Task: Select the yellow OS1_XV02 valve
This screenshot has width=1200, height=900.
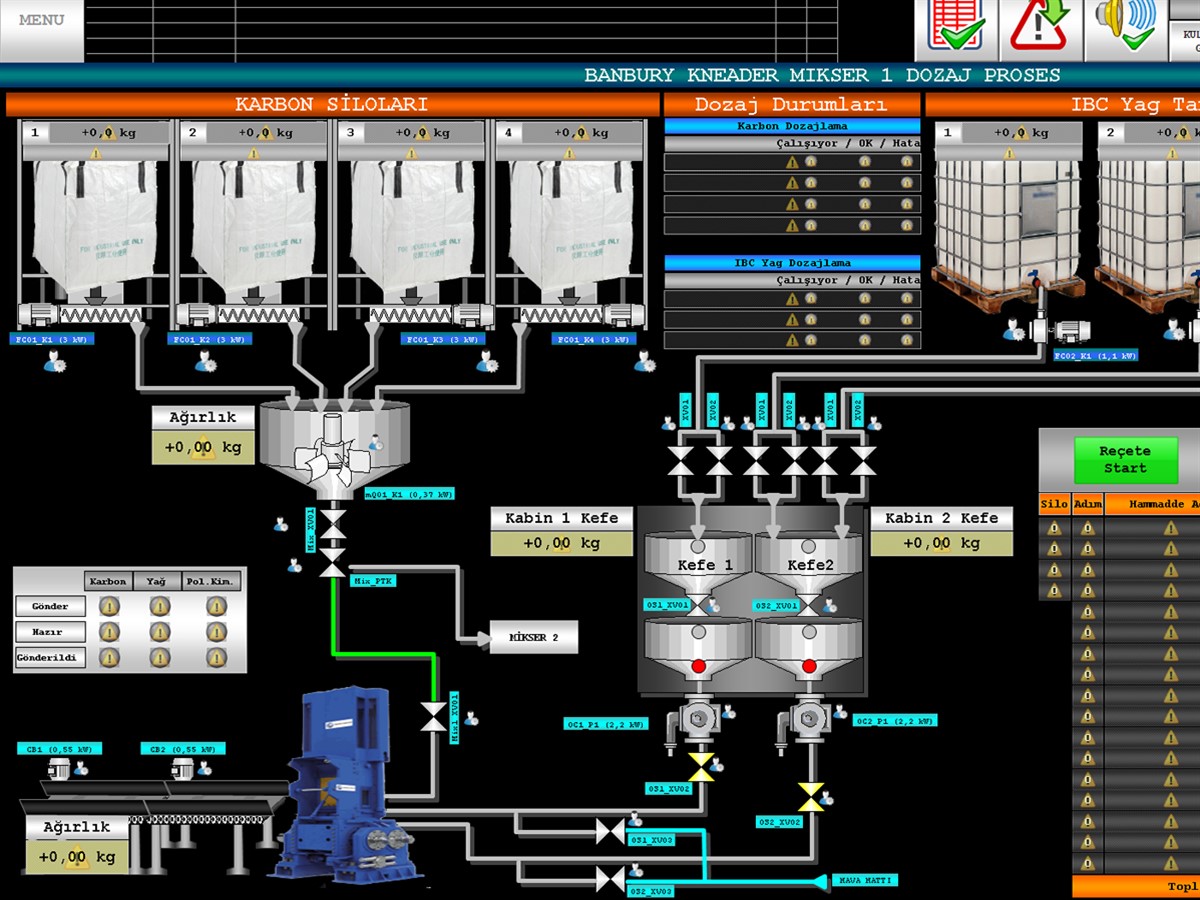Action: [701, 767]
